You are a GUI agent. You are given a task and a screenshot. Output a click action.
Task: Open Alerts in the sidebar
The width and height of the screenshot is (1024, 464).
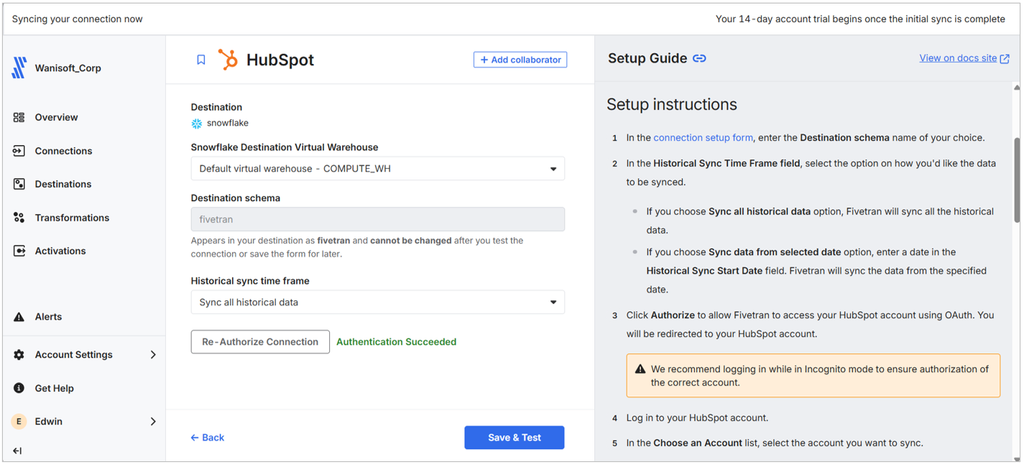[48, 317]
